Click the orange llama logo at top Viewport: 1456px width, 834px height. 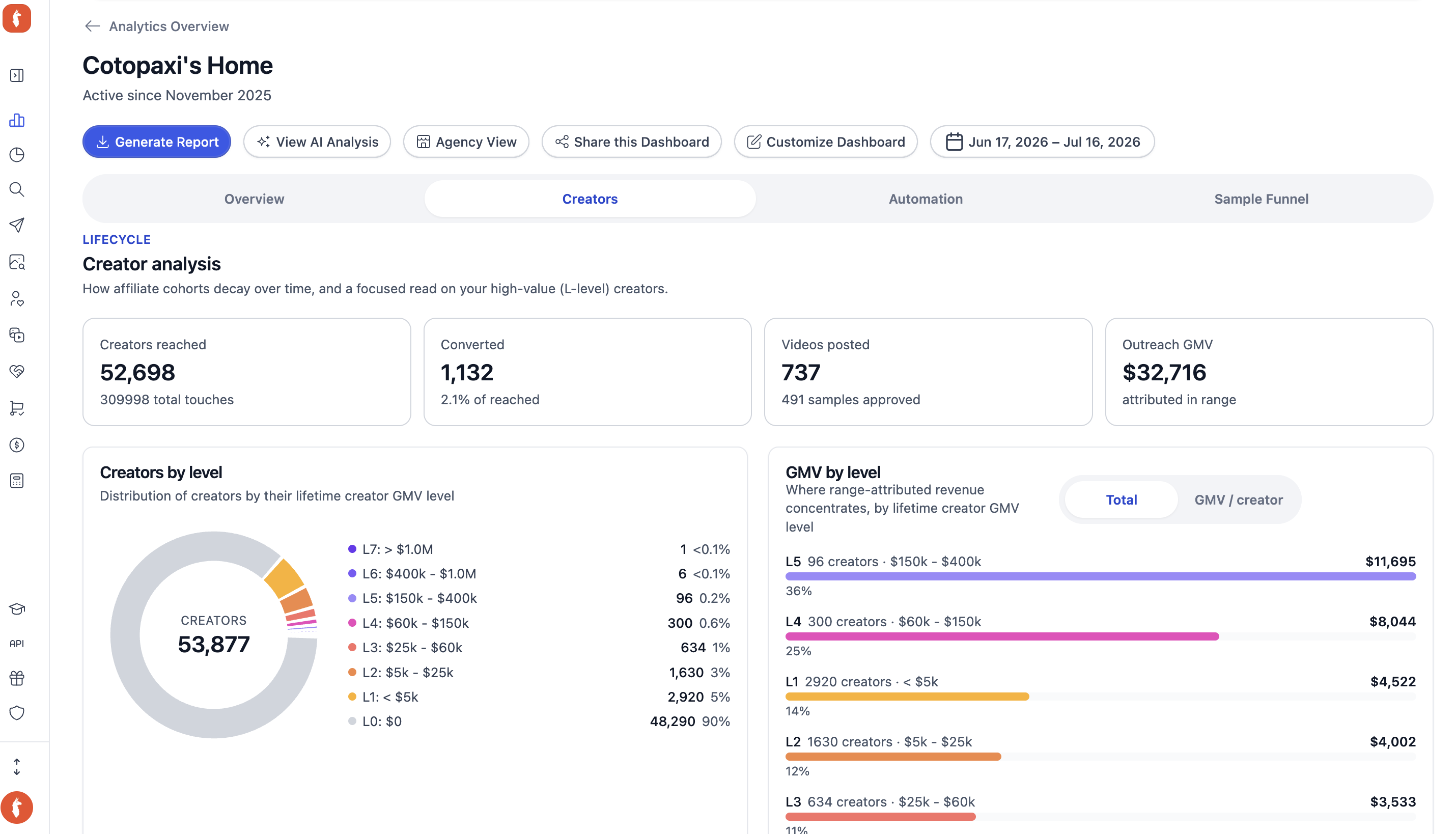(x=17, y=18)
